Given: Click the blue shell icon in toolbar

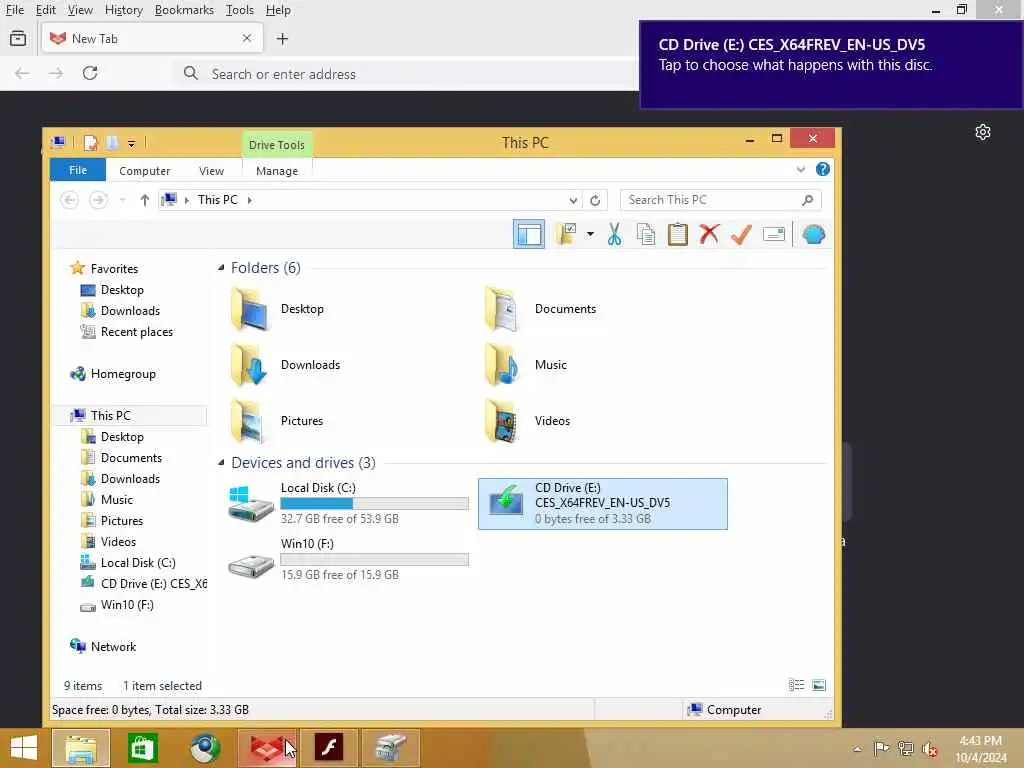Looking at the screenshot, I should 813,234.
